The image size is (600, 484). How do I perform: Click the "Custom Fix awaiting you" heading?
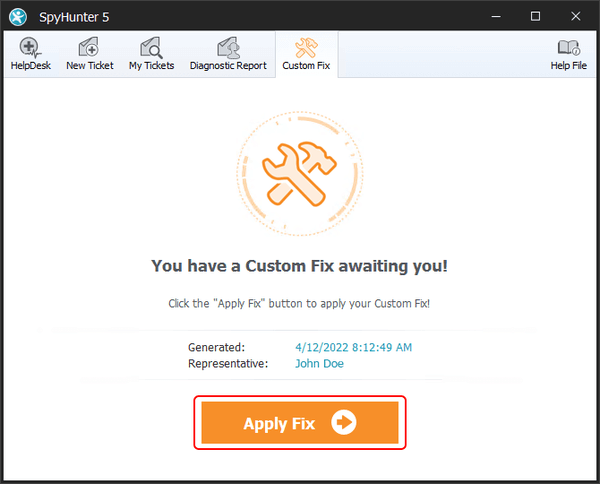pos(300,265)
